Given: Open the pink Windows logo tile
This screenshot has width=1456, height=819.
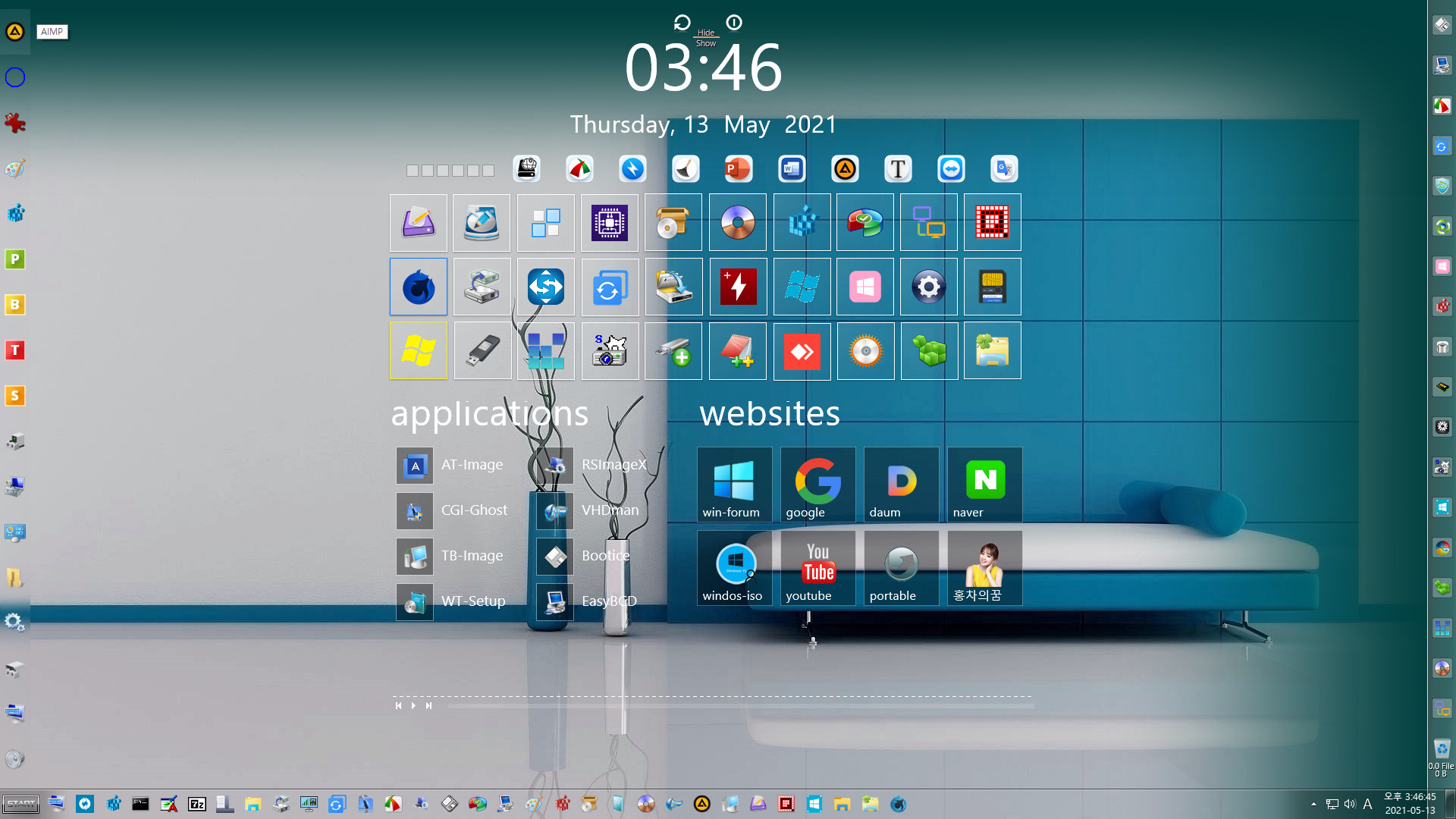Looking at the screenshot, I should pos(865,287).
